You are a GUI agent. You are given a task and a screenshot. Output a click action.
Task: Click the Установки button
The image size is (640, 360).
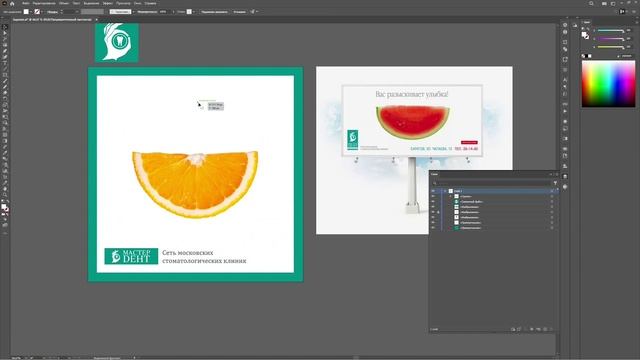[x=240, y=12]
